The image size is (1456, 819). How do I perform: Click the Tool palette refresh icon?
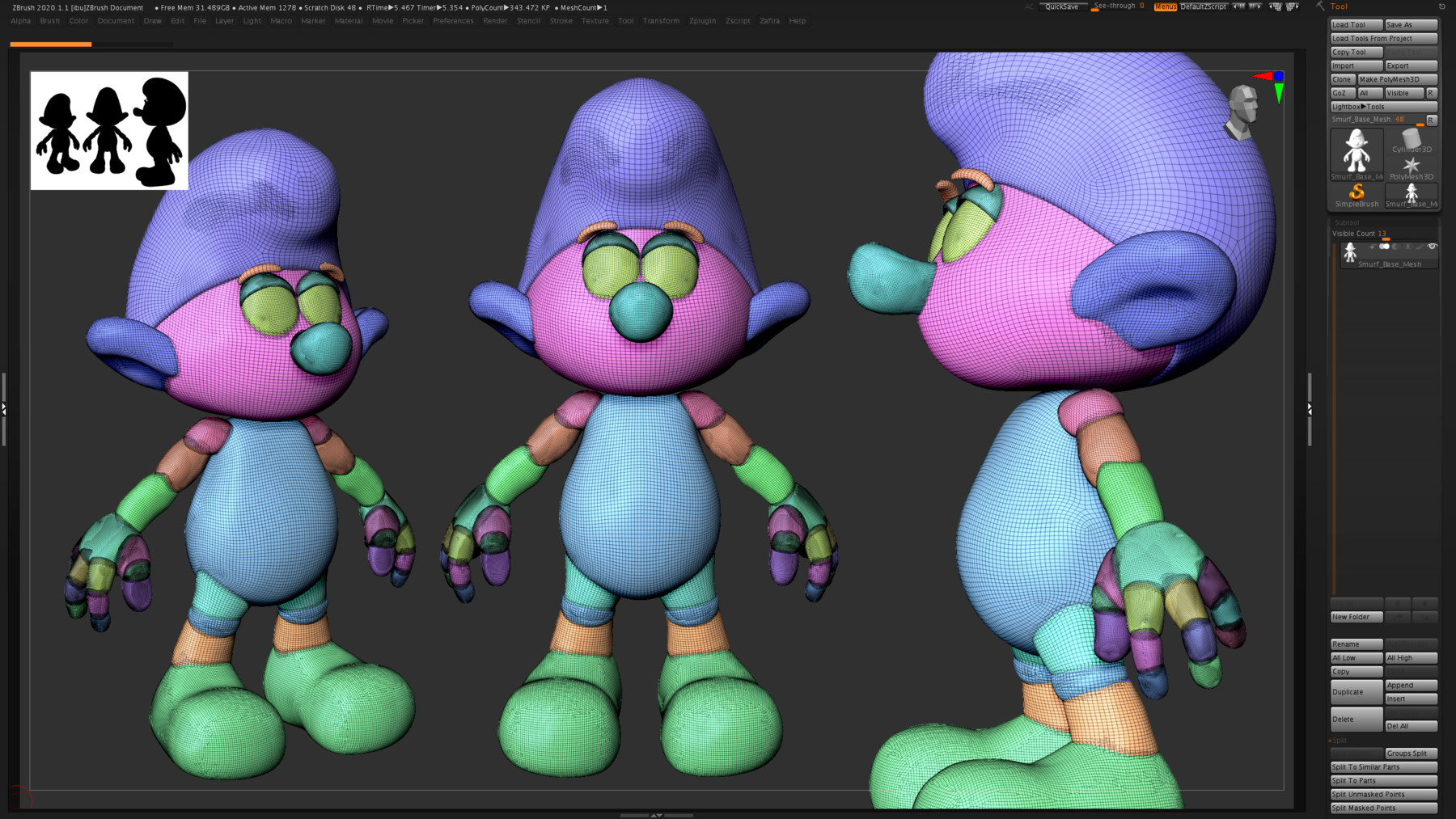point(1441,6)
